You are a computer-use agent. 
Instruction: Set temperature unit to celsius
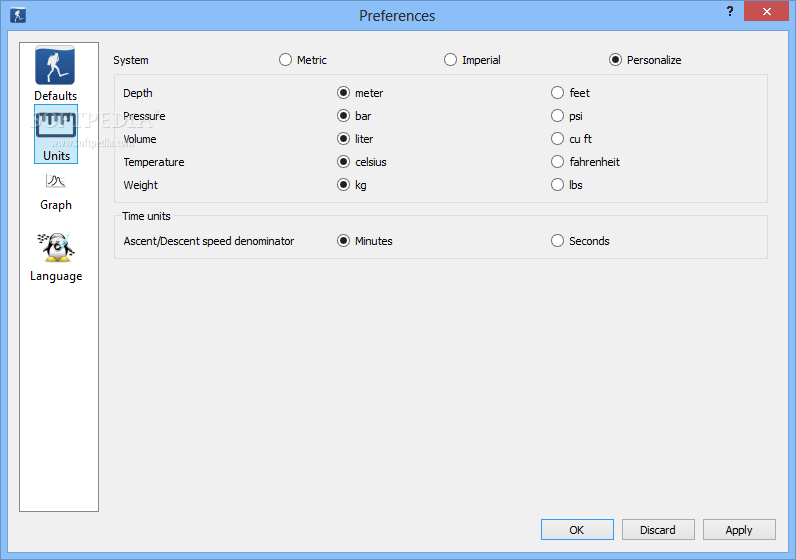click(362, 162)
